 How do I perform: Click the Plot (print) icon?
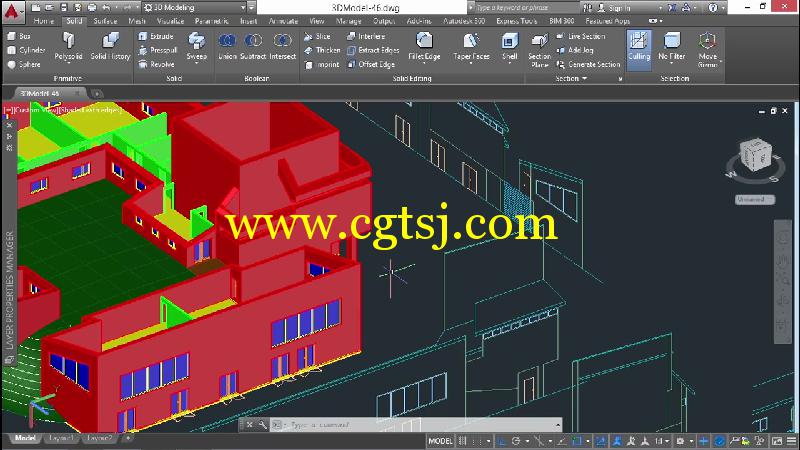point(92,8)
